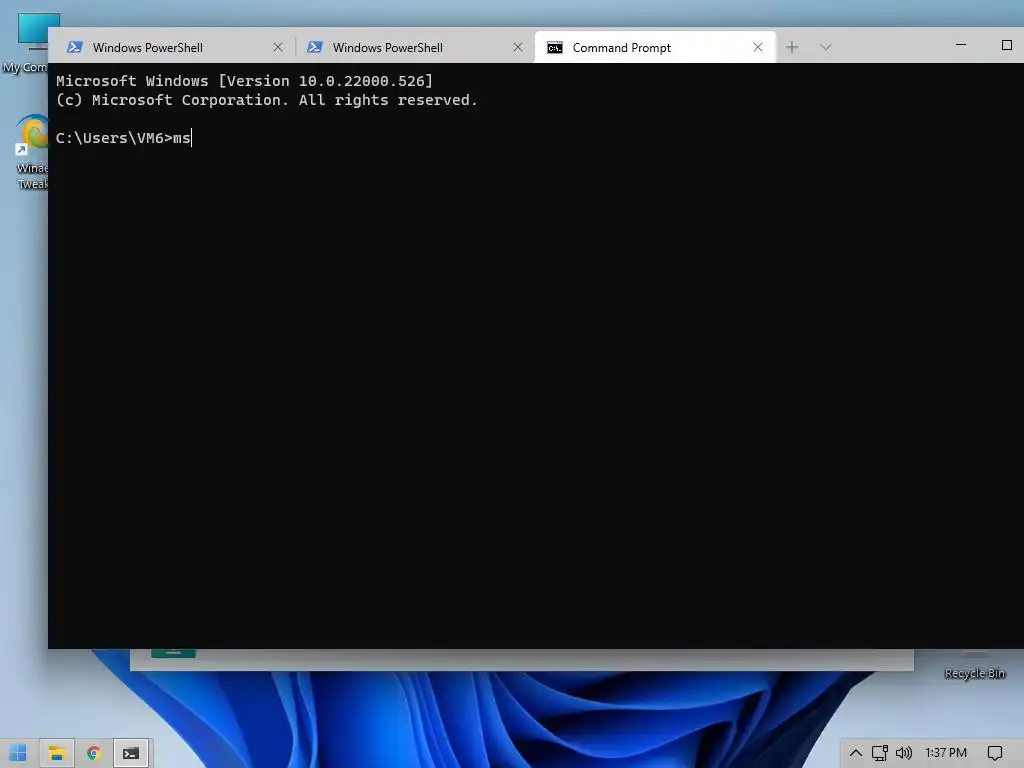Image resolution: width=1024 pixels, height=768 pixels.
Task: Select the Command Prompt tab
Action: pyautogui.click(x=655, y=47)
